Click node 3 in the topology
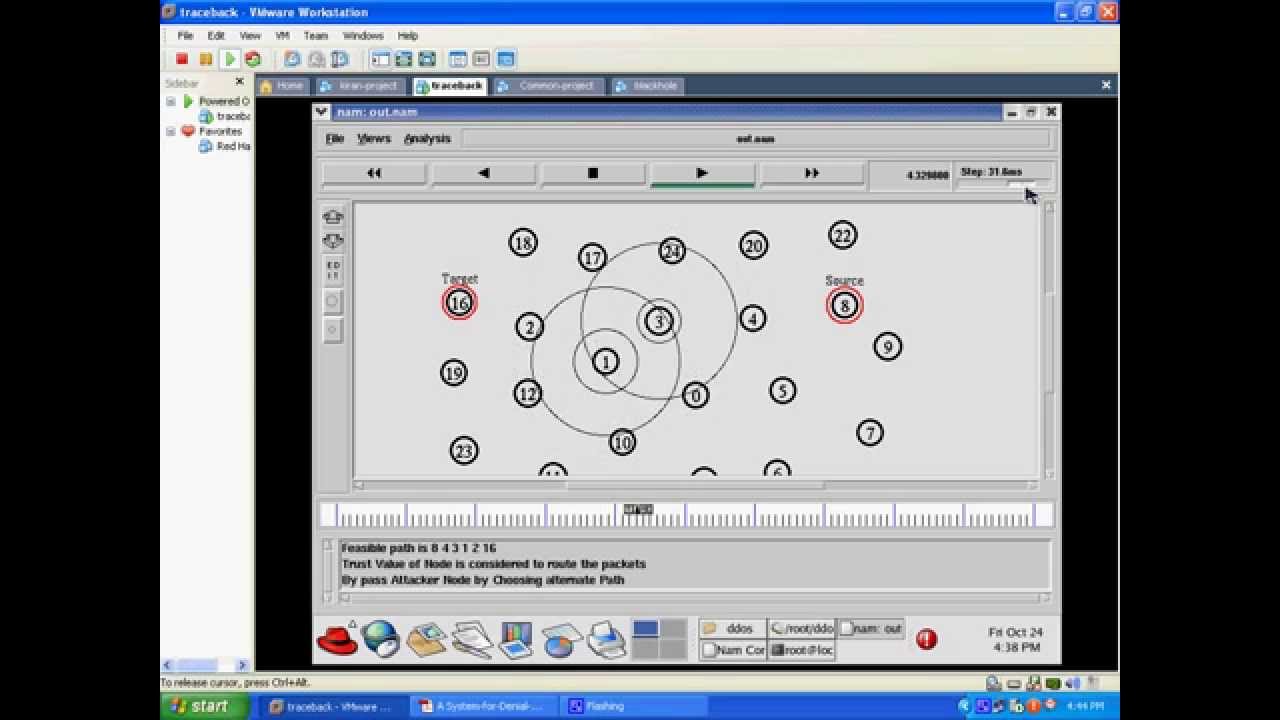1280x720 pixels. point(659,321)
